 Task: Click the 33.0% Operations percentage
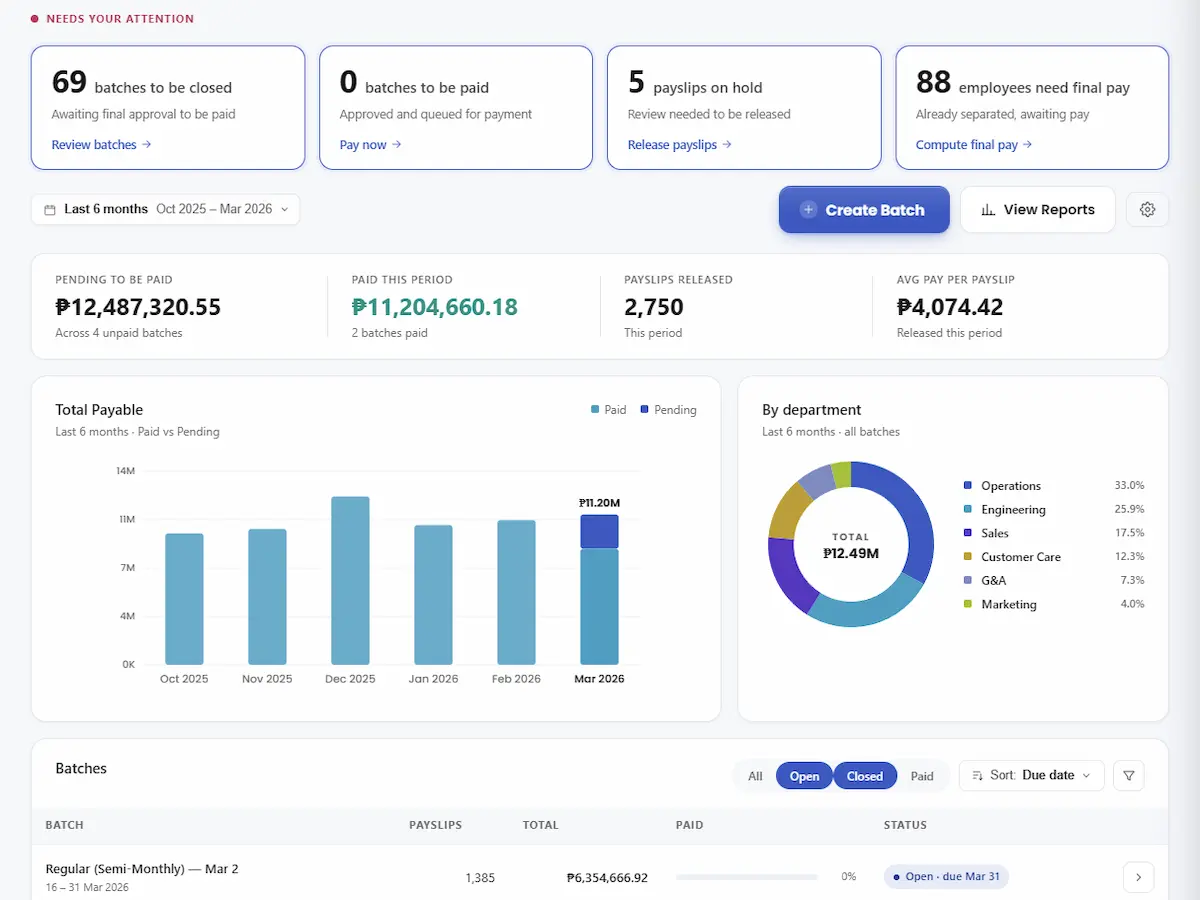(1129, 485)
